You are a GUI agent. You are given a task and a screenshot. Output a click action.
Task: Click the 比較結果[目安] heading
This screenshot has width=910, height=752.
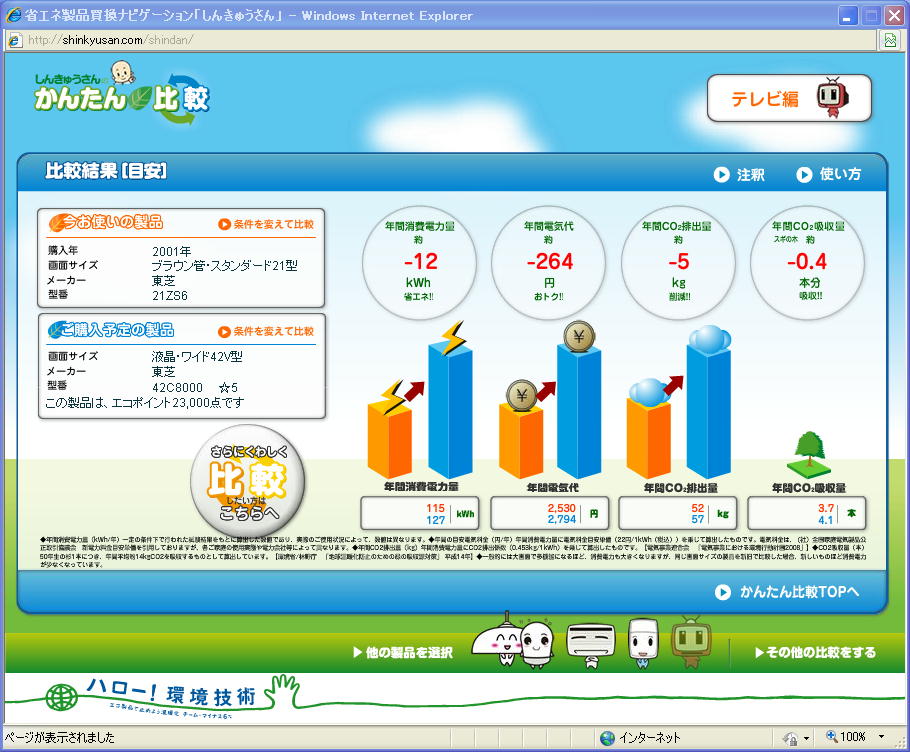pos(106,171)
